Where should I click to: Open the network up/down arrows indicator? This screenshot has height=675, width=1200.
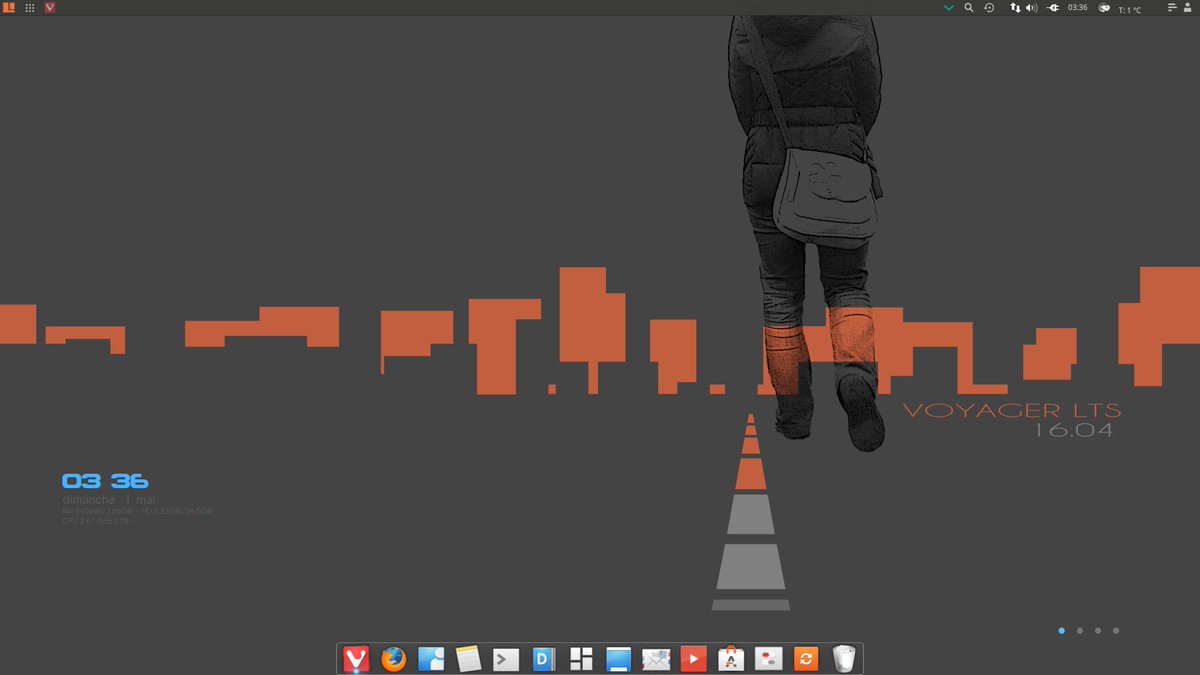pos(1015,7)
